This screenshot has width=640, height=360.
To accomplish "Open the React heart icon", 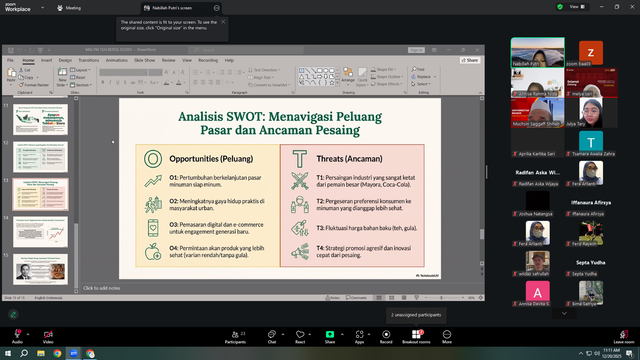I will coord(300,334).
